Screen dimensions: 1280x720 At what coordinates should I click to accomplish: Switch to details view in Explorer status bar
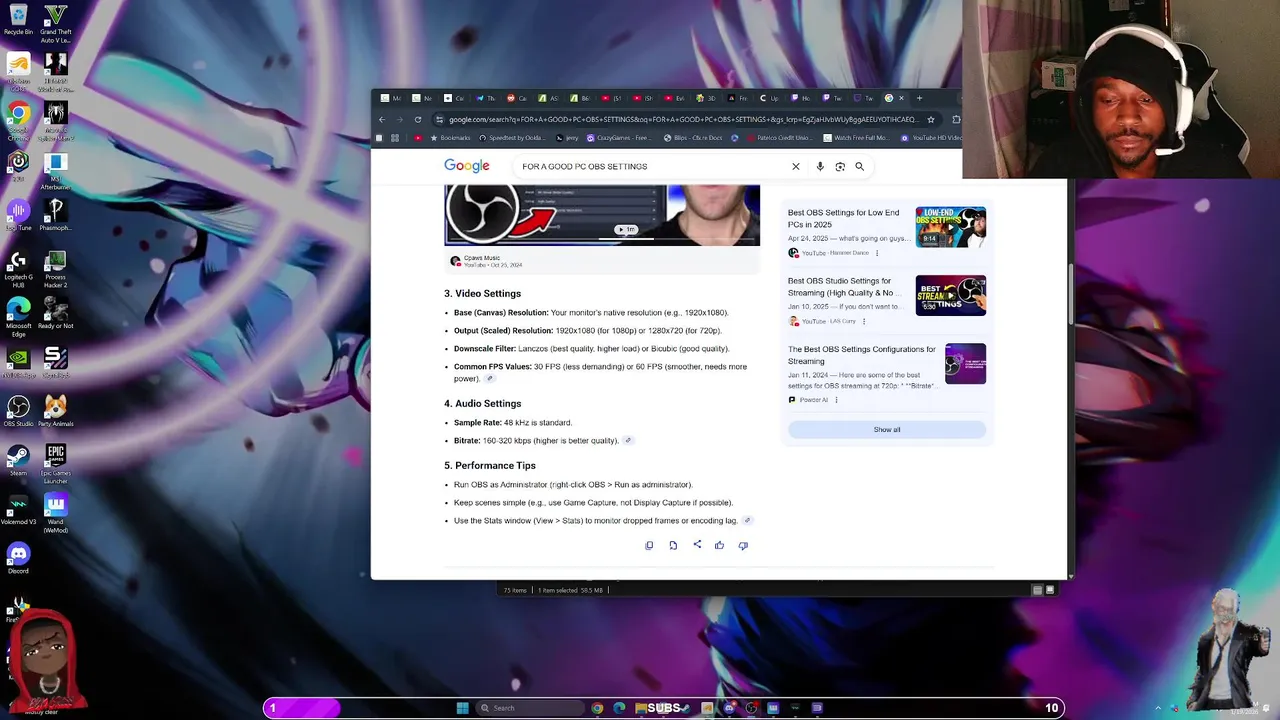tap(1037, 590)
